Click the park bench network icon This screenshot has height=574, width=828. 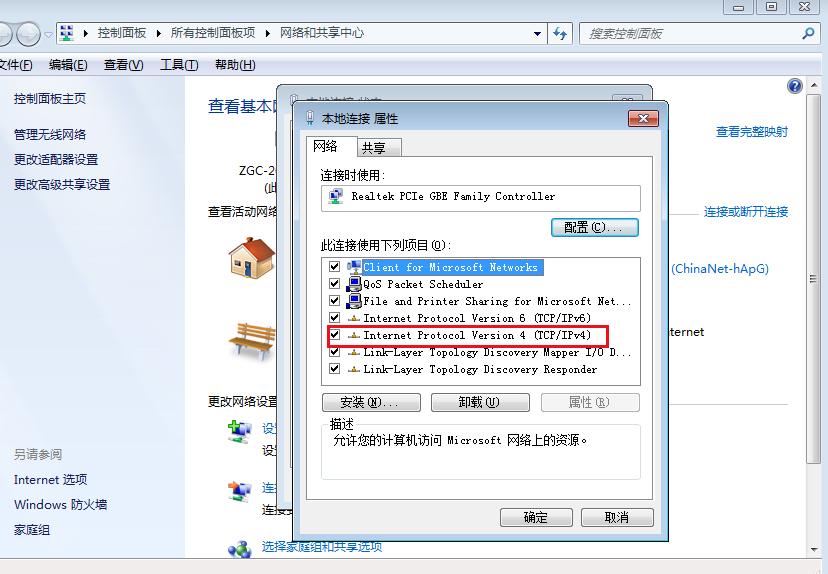point(252,341)
